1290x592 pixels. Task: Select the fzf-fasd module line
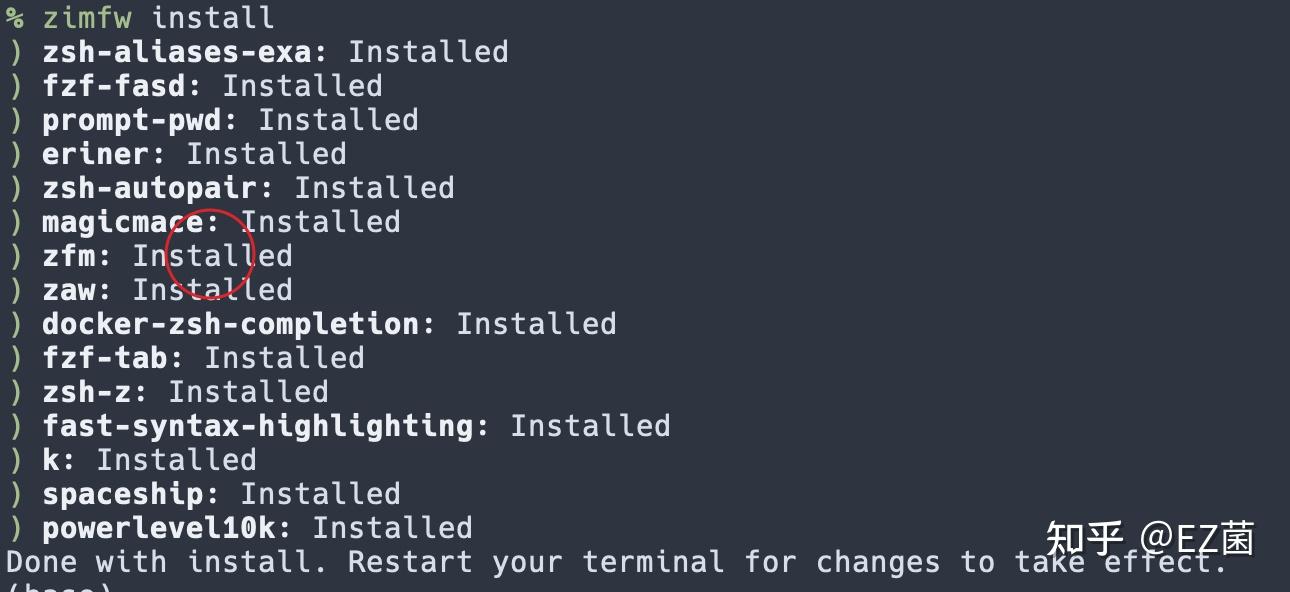coord(212,85)
